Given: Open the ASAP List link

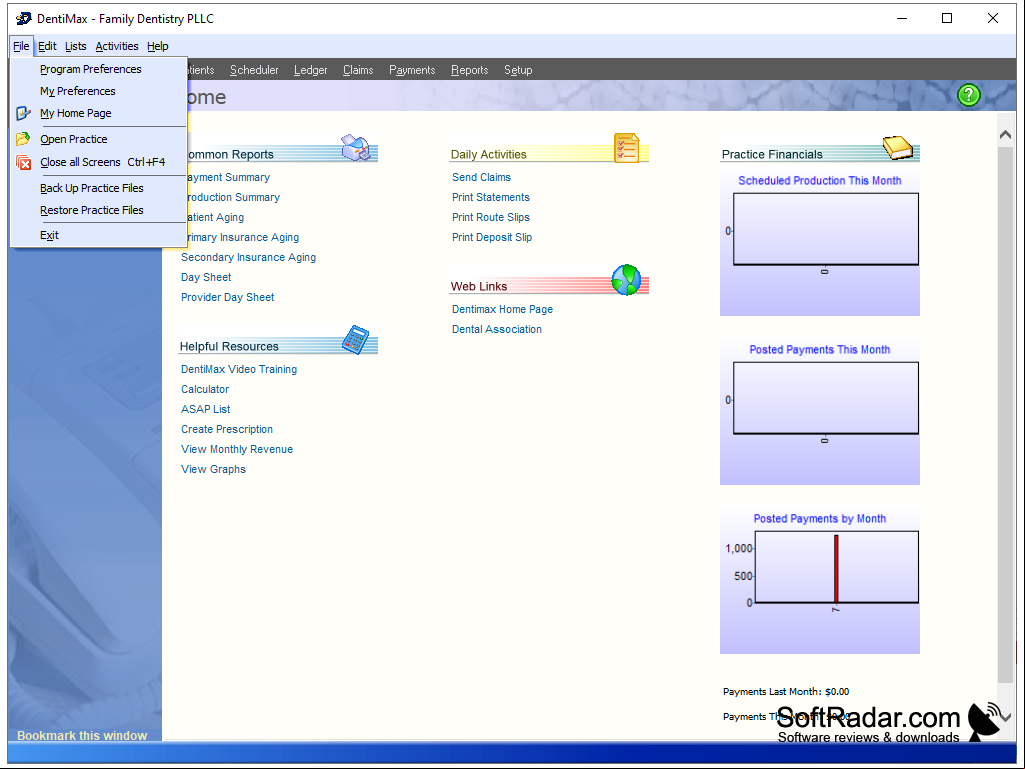Looking at the screenshot, I should 205,409.
